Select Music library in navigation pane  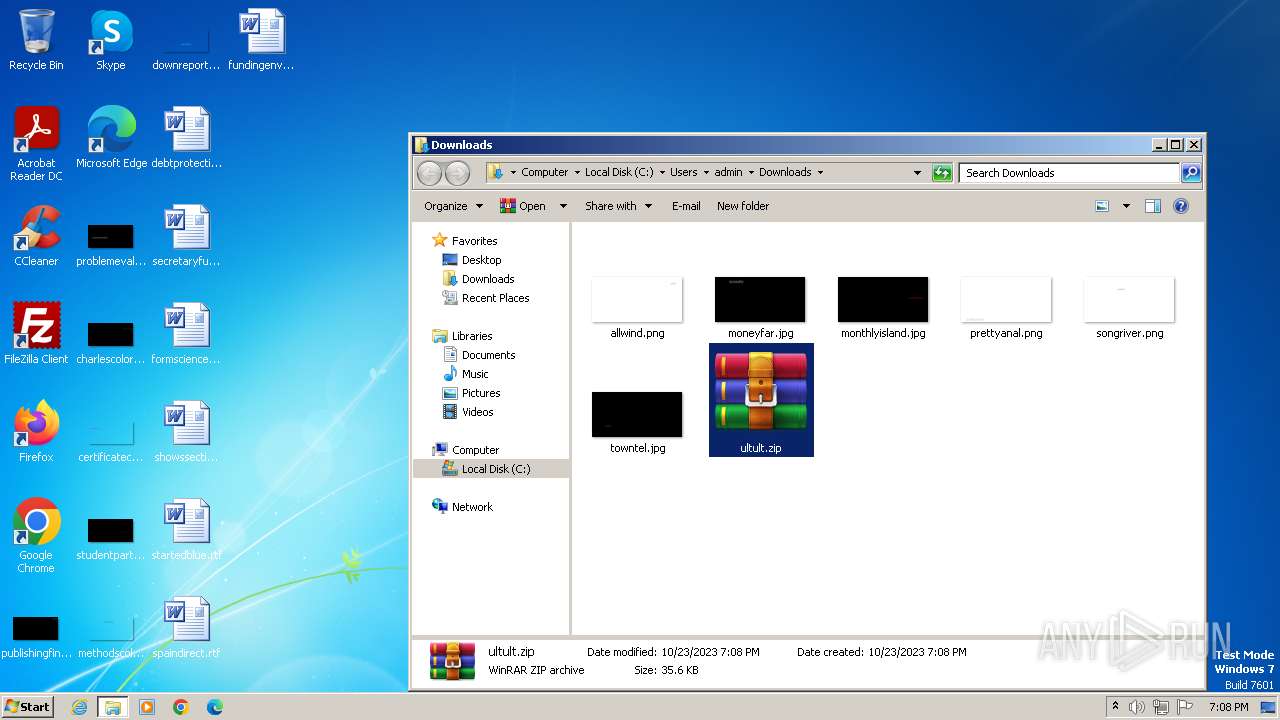(x=465, y=374)
